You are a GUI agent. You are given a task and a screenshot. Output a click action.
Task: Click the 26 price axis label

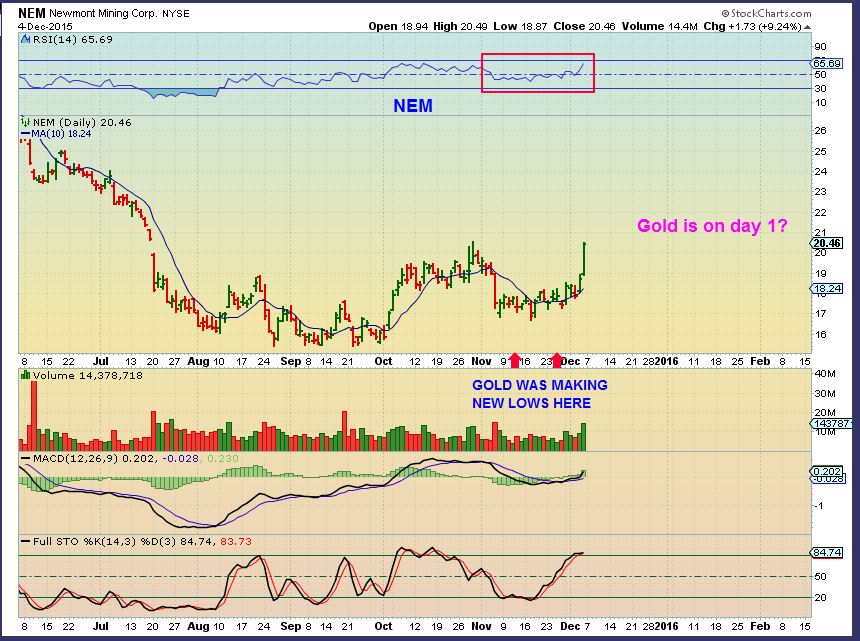coord(821,131)
